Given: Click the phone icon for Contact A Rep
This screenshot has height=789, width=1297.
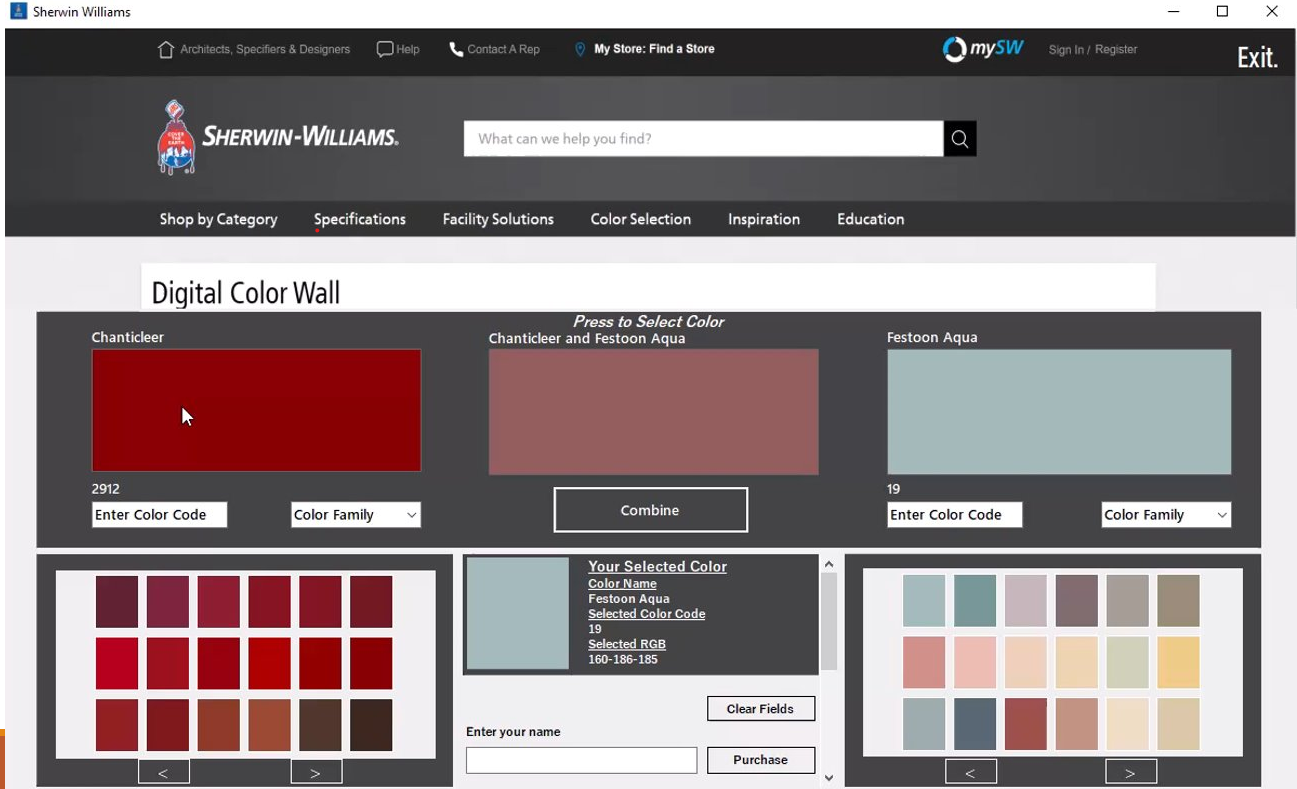Looking at the screenshot, I should click(456, 49).
